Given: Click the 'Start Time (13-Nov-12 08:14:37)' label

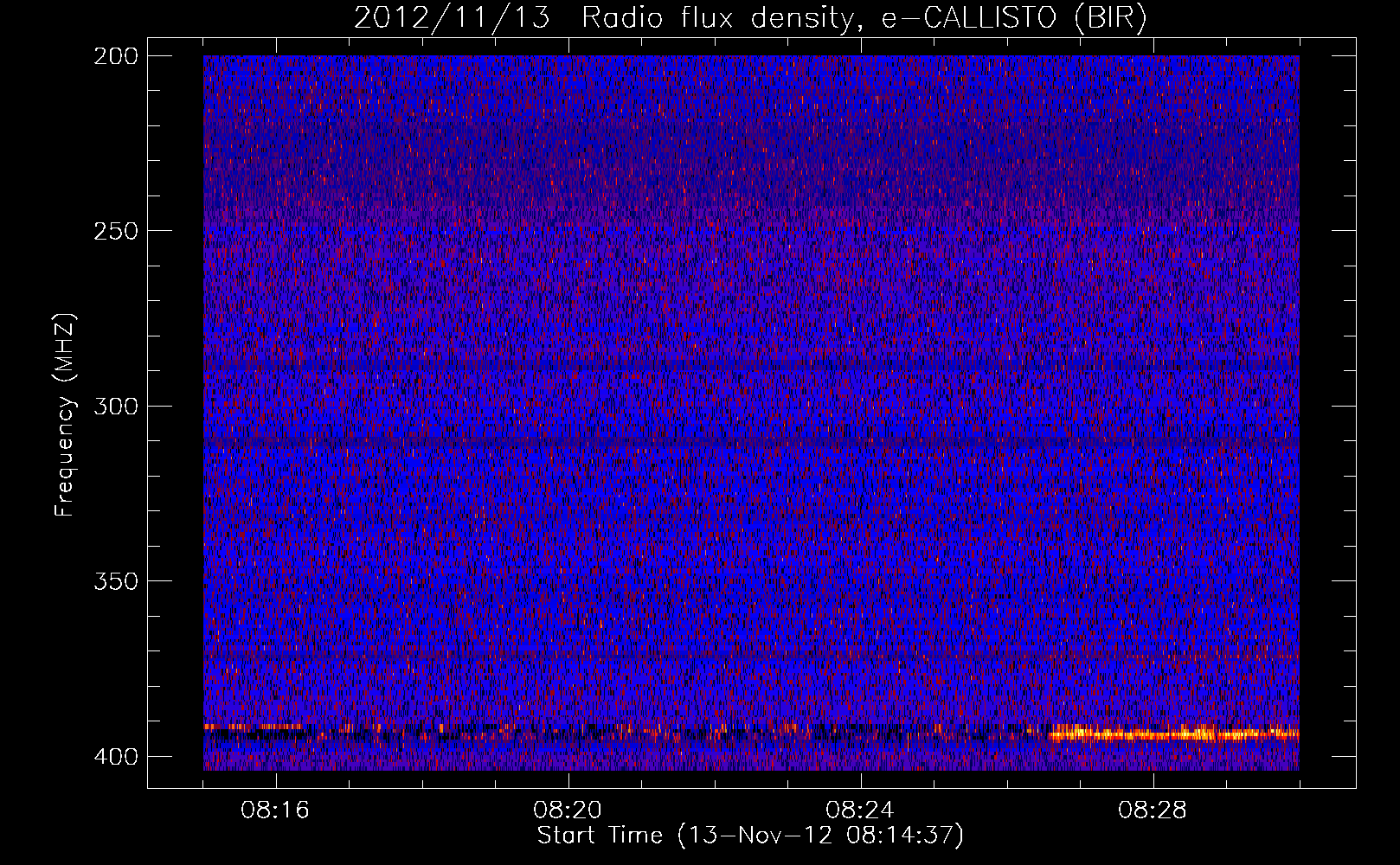Looking at the screenshot, I should click(750, 836).
